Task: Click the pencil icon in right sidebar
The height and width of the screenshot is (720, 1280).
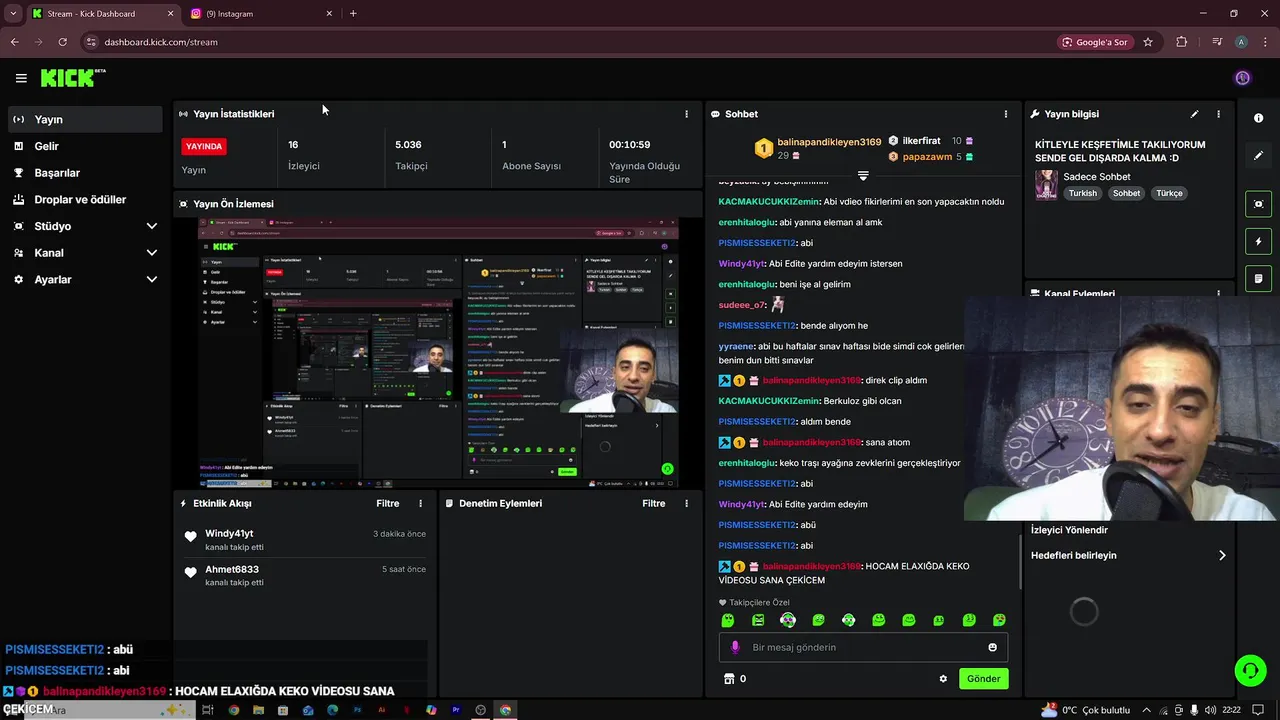Action: pyautogui.click(x=1258, y=156)
